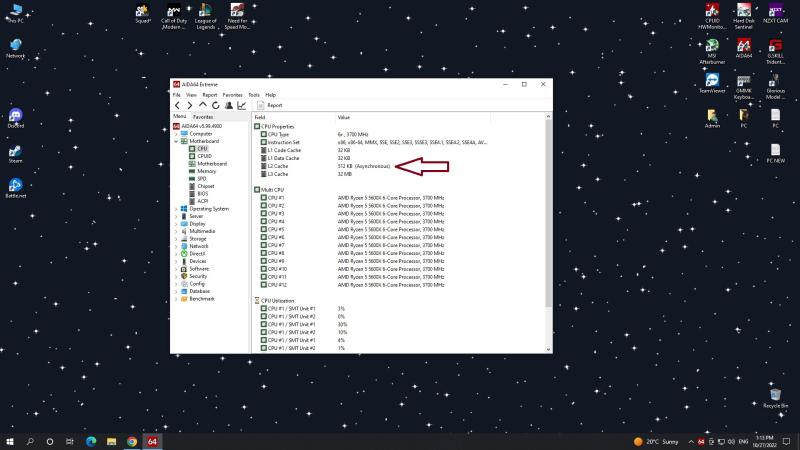Click the Value column header

click(x=344, y=117)
